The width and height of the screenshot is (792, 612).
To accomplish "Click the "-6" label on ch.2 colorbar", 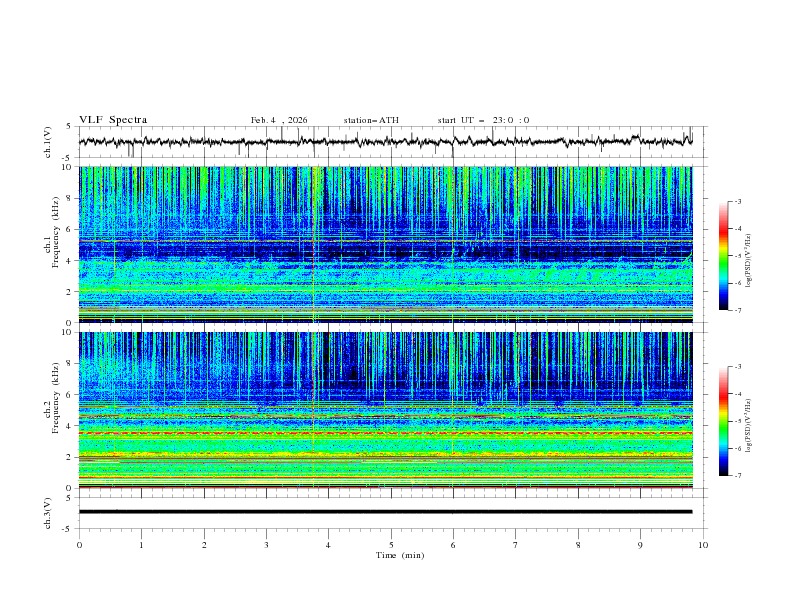I will coord(738,448).
